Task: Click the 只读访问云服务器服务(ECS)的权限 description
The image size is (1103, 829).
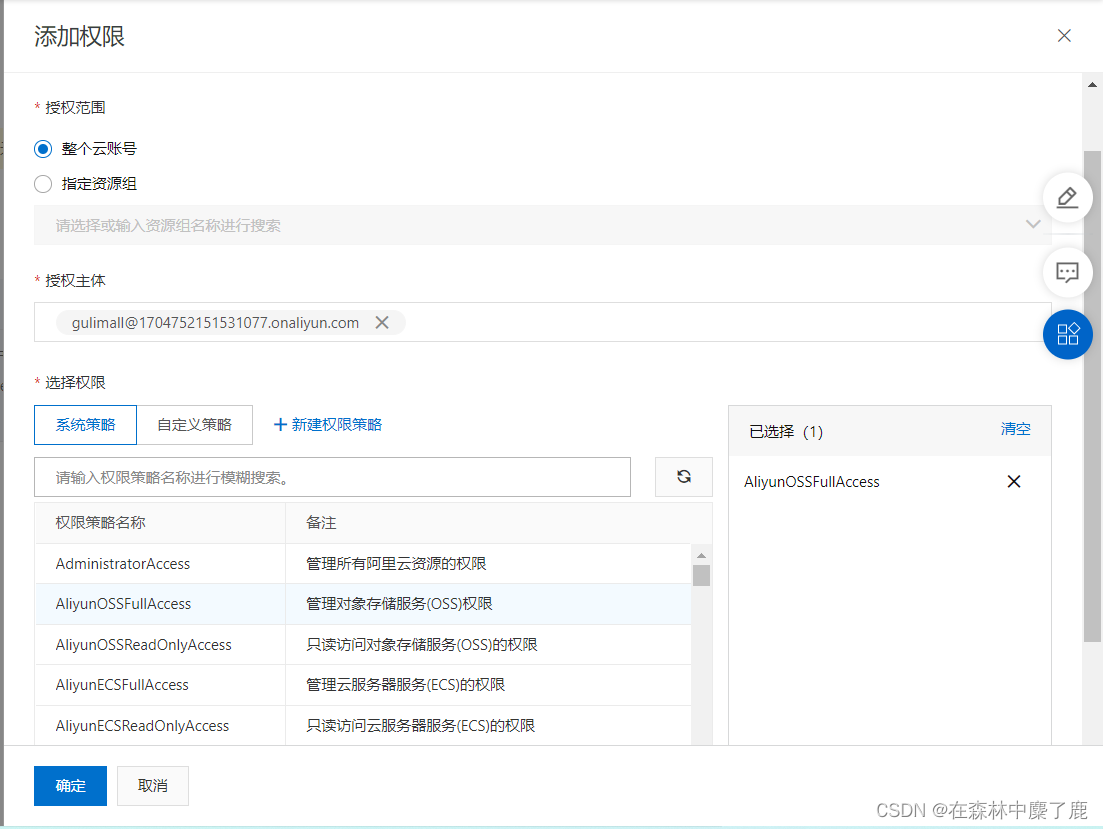Action: point(421,726)
